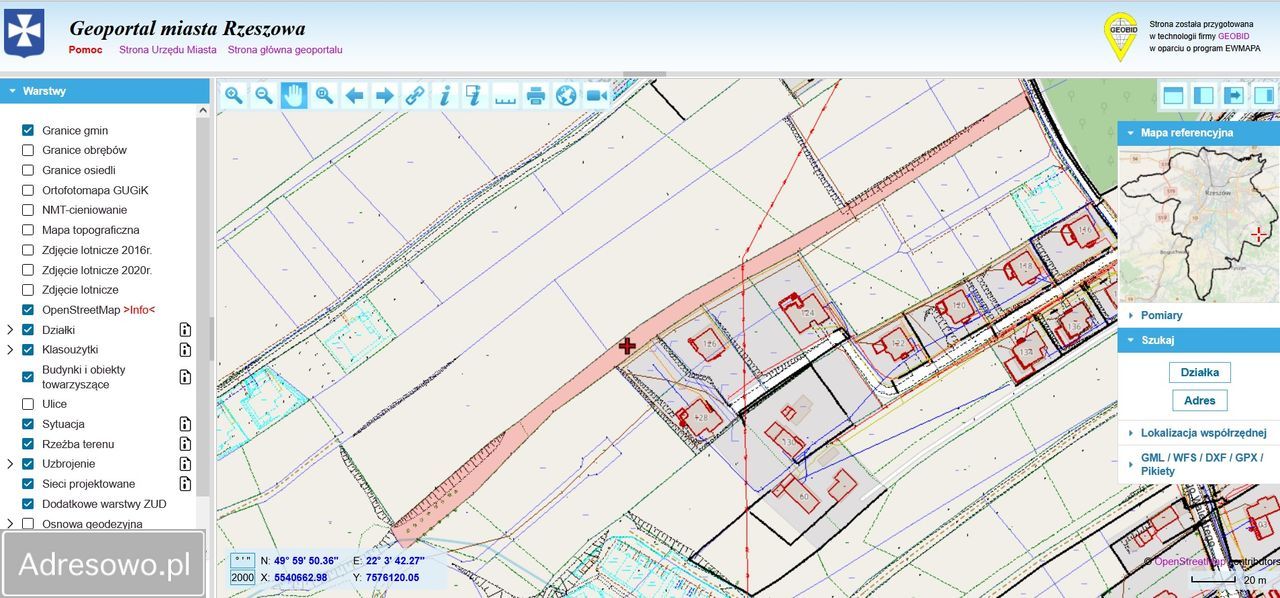Expand the Uzbrojenie layer group
Image resolution: width=1280 pixels, height=598 pixels.
point(10,464)
